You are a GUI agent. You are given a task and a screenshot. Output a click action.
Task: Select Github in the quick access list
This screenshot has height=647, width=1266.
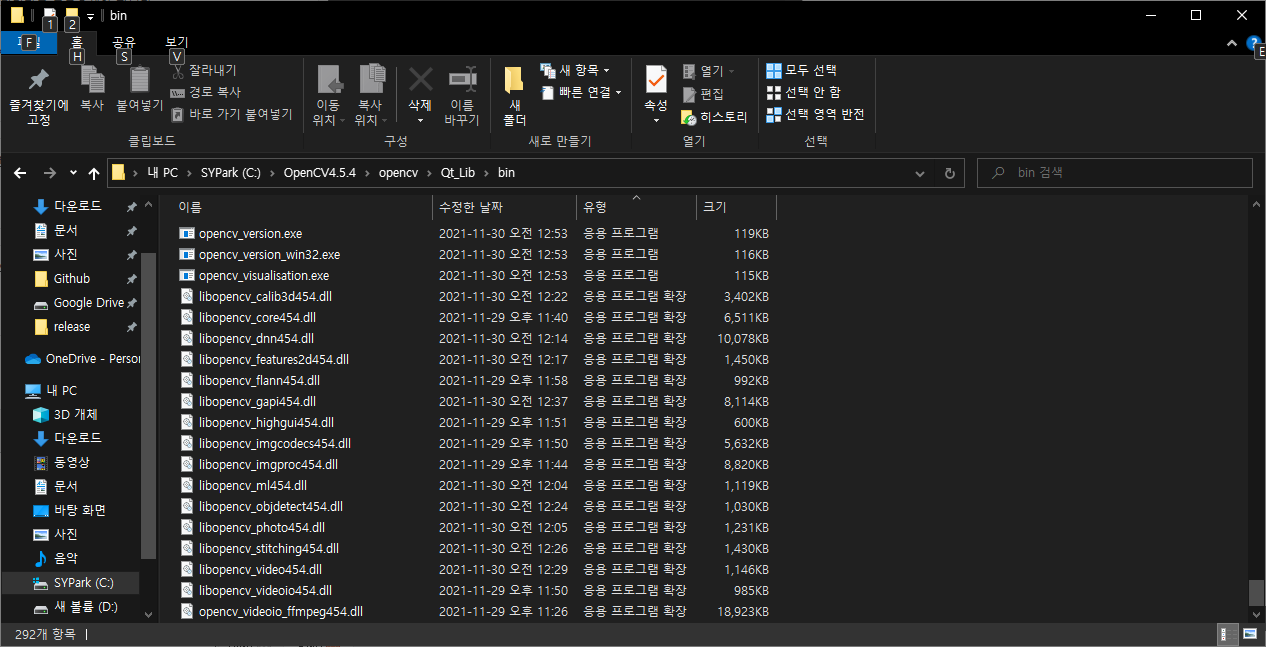pyautogui.click(x=72, y=278)
